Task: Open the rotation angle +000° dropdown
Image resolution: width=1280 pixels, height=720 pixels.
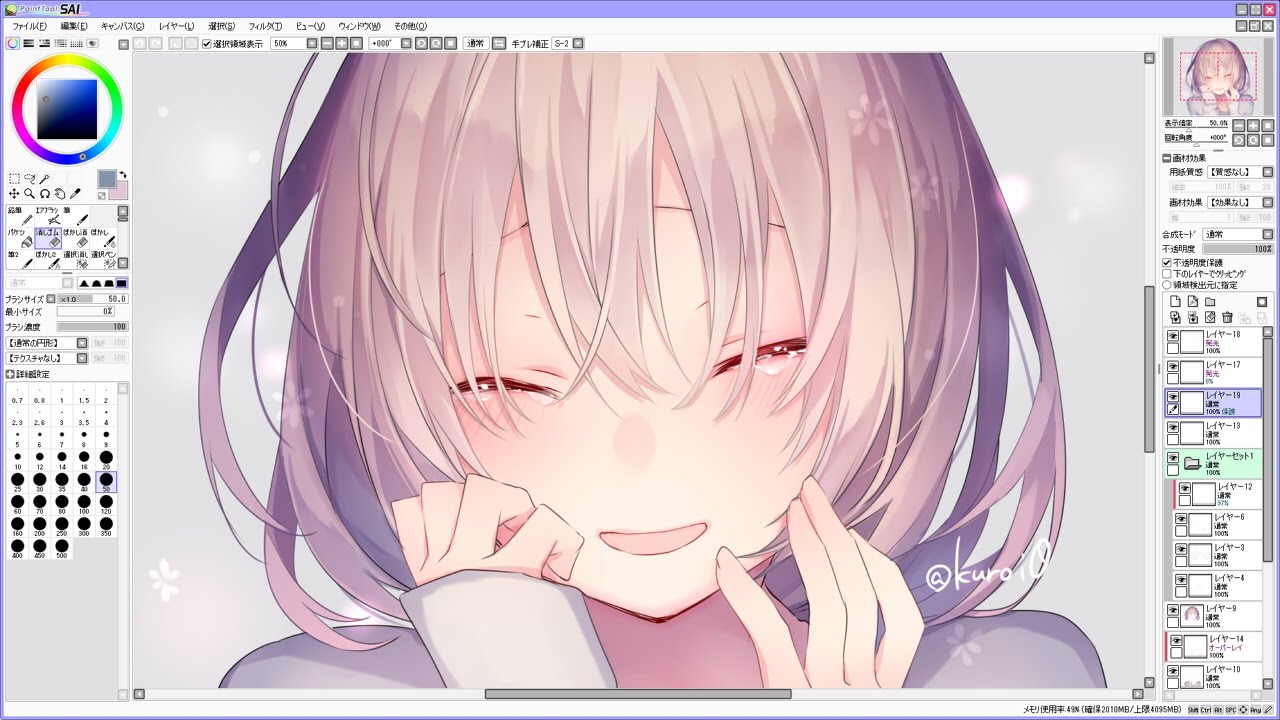Action: tap(407, 43)
